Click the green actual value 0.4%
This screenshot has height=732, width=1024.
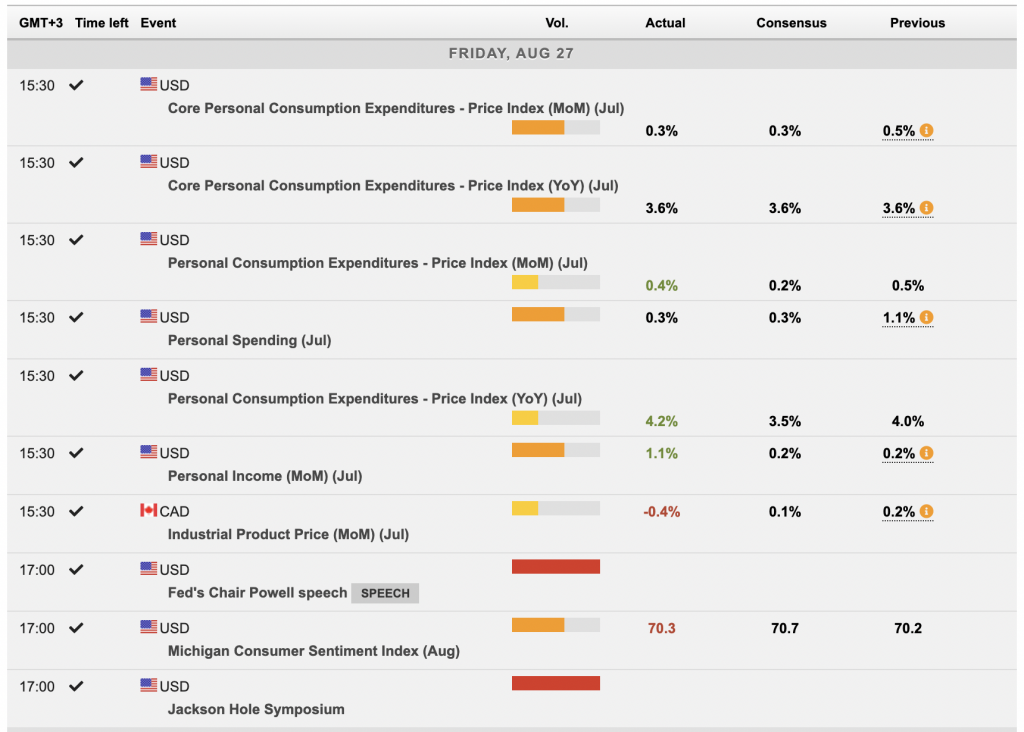point(662,285)
